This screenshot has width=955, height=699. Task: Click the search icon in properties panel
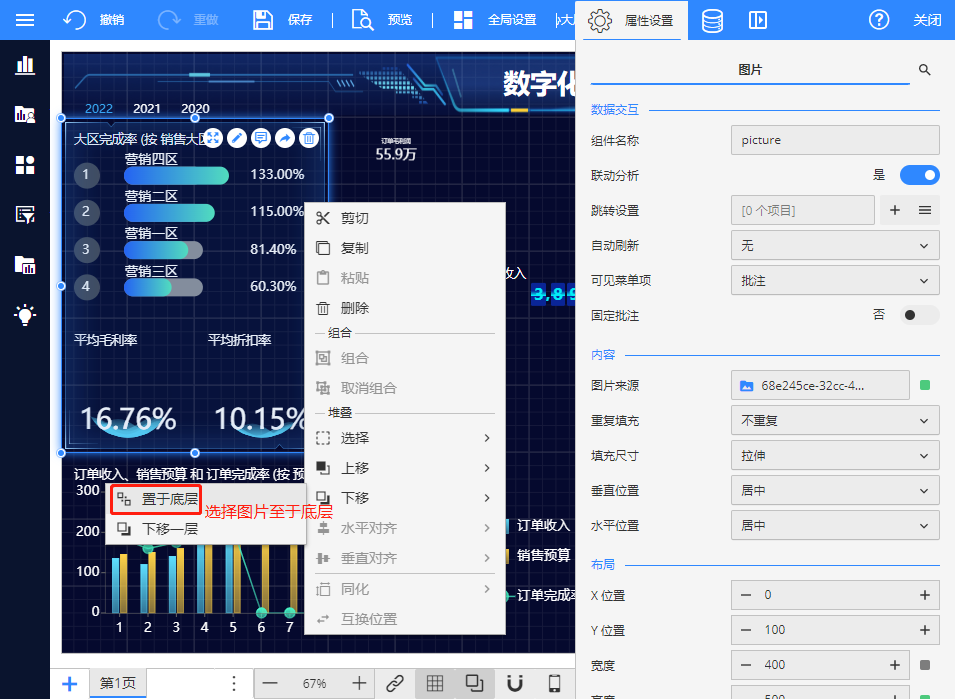coord(925,70)
